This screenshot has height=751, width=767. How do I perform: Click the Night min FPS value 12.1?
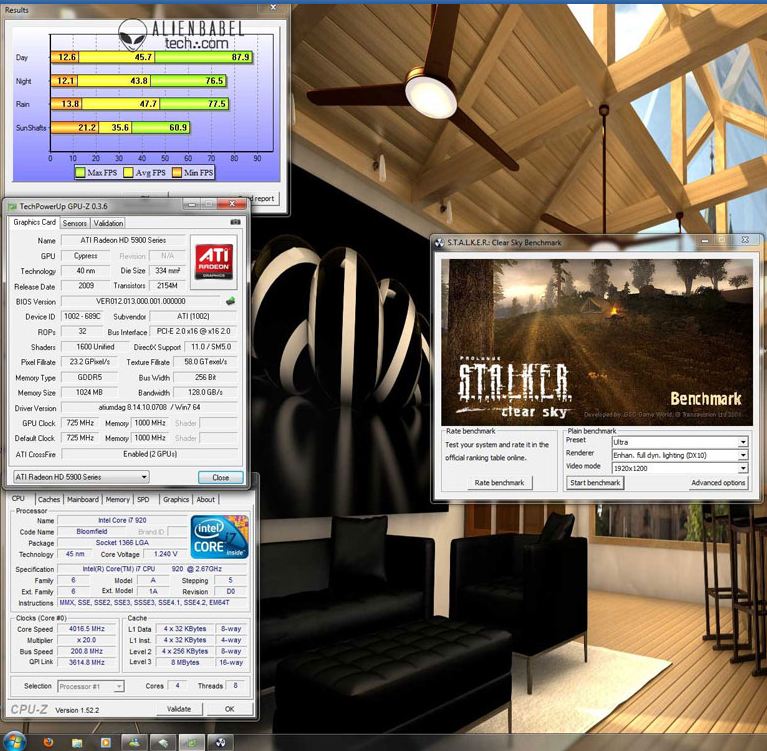66,81
